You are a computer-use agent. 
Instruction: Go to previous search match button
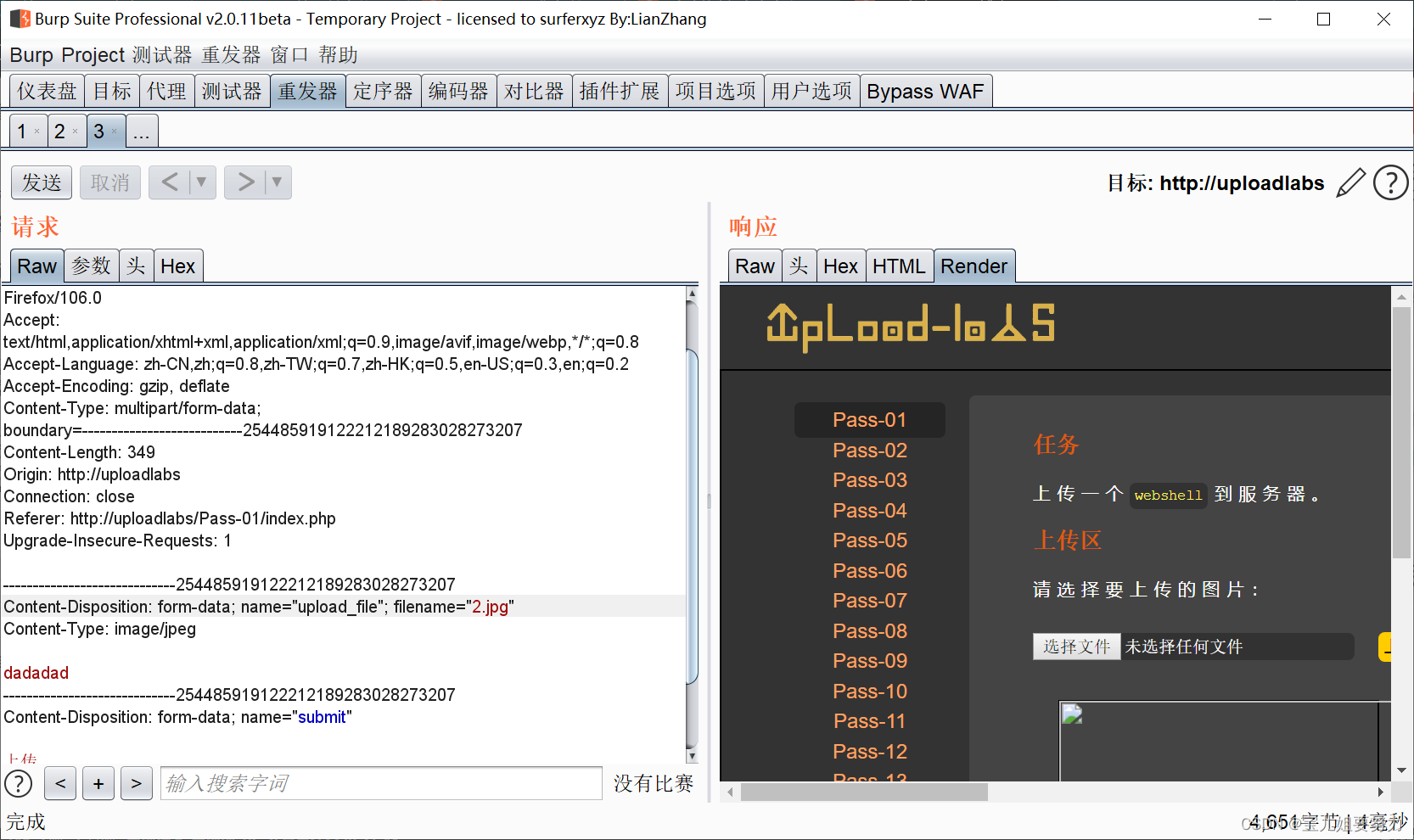pyautogui.click(x=60, y=783)
